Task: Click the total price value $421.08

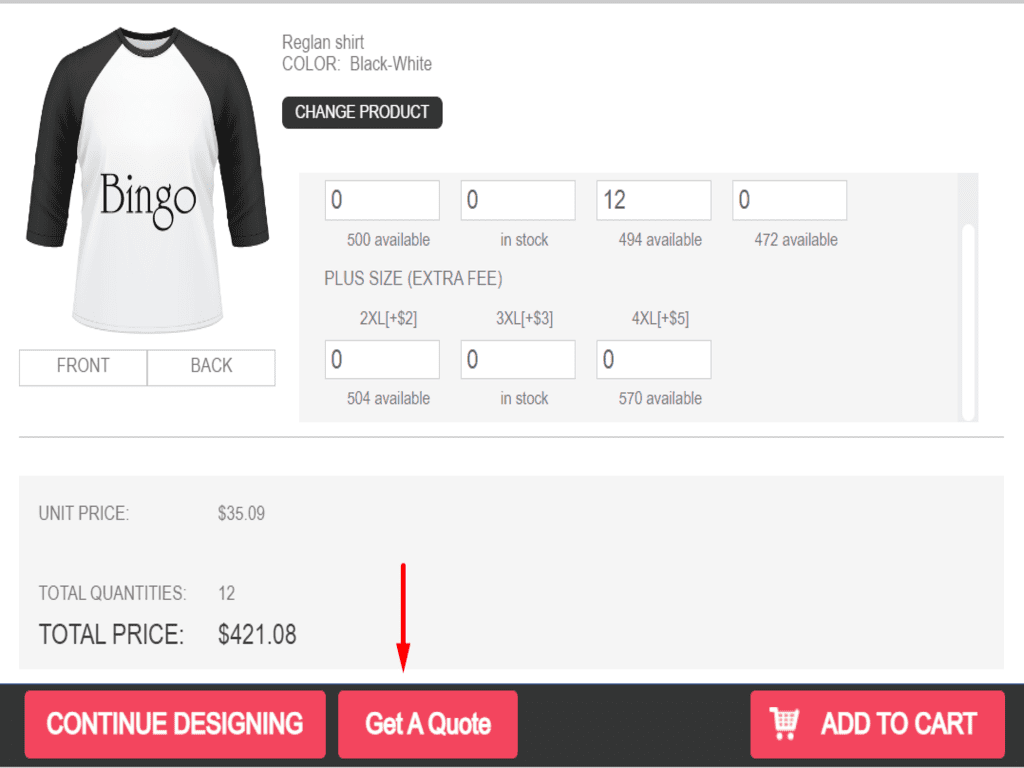Action: point(257,634)
